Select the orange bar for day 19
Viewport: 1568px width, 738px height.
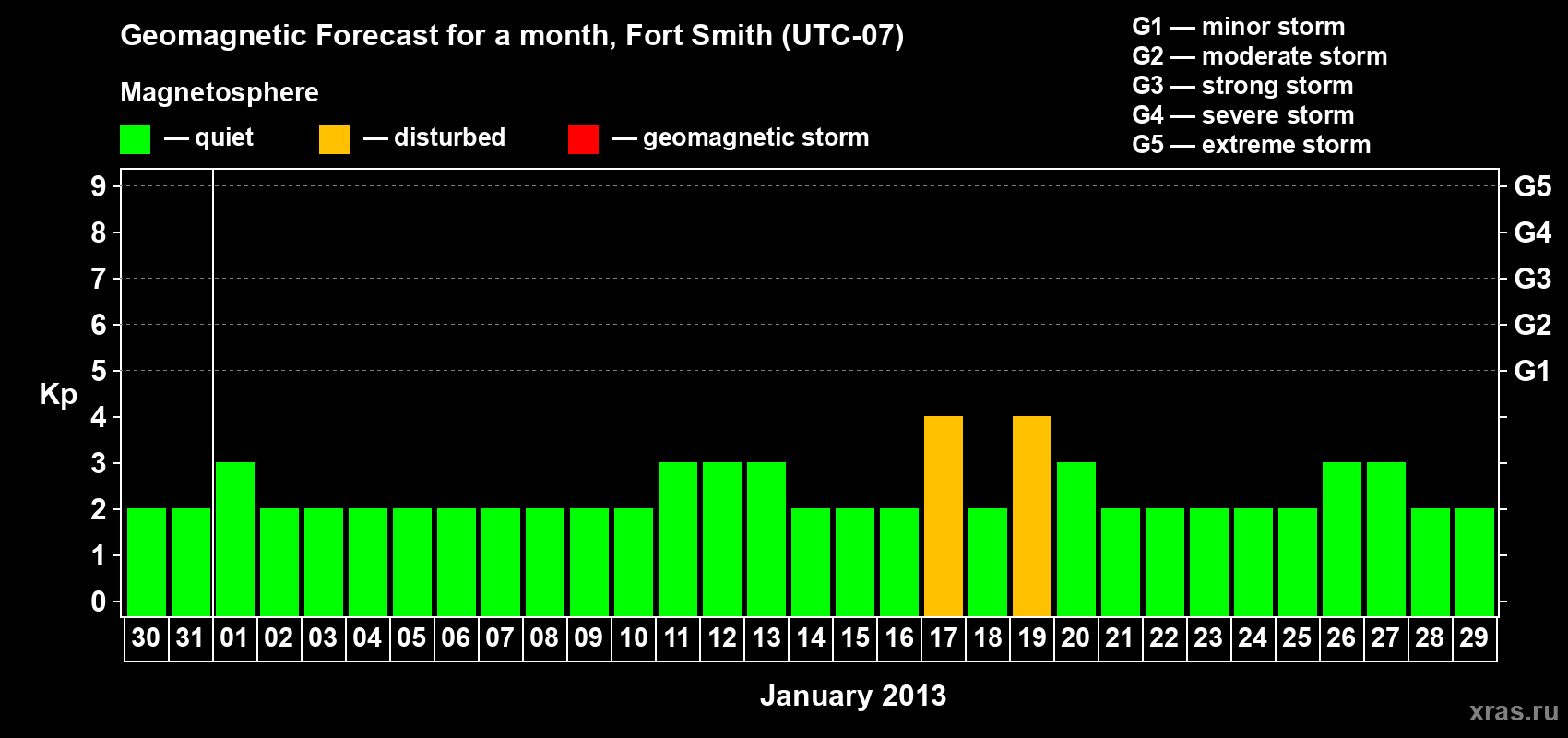(1032, 516)
